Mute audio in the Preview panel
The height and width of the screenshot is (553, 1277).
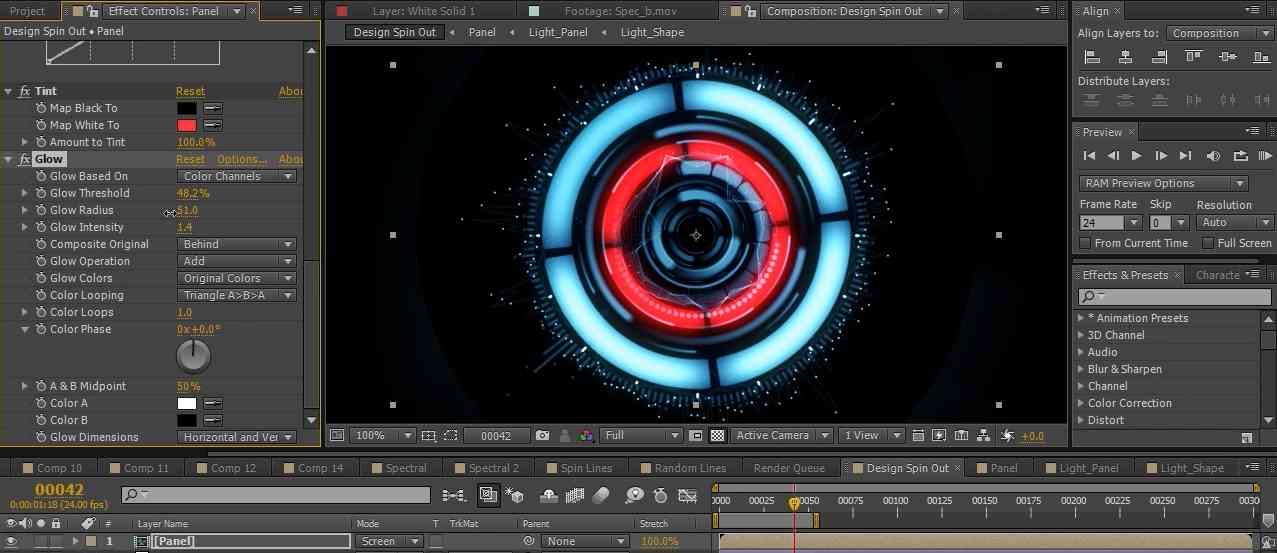pos(1213,156)
